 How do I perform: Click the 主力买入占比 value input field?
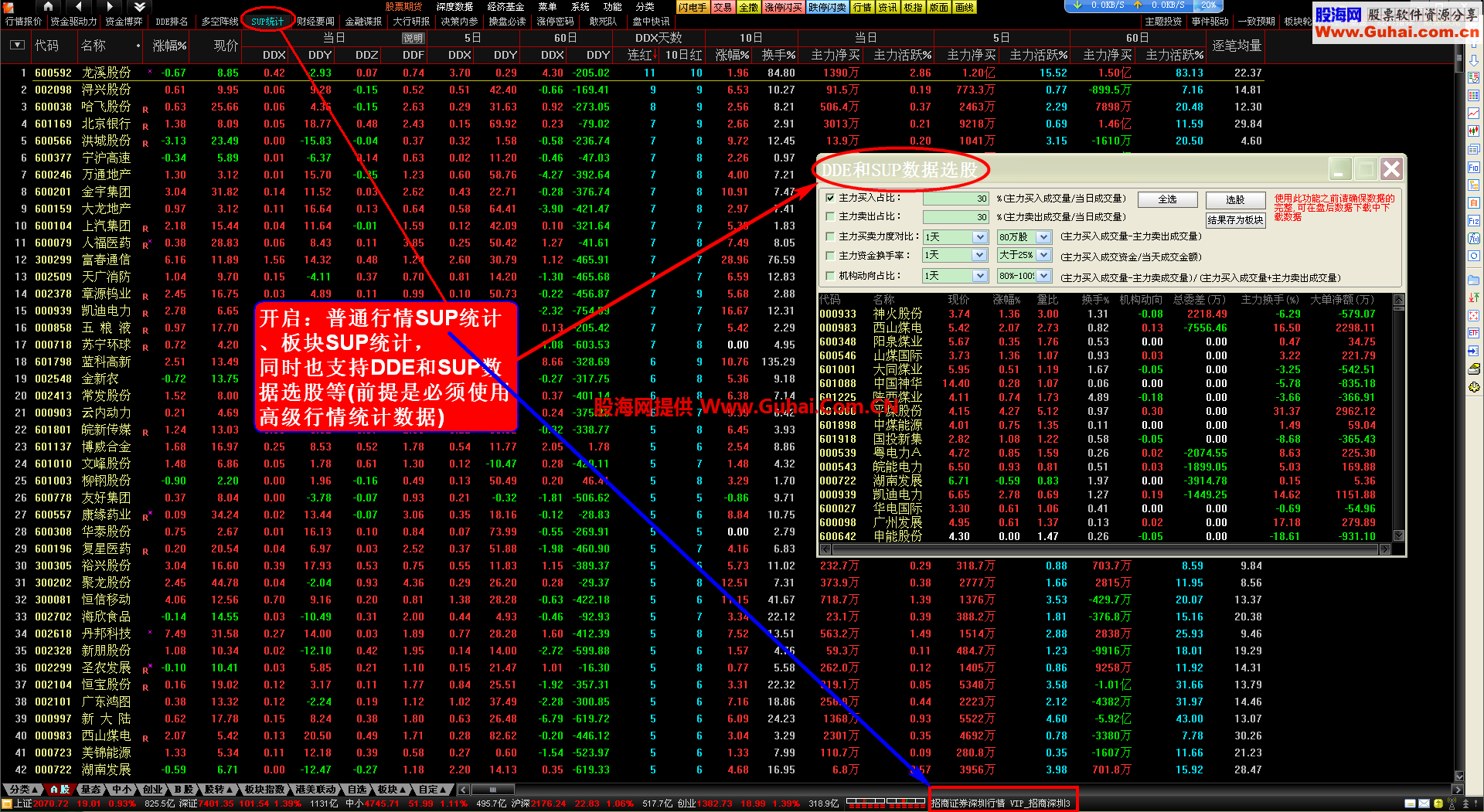click(956, 199)
